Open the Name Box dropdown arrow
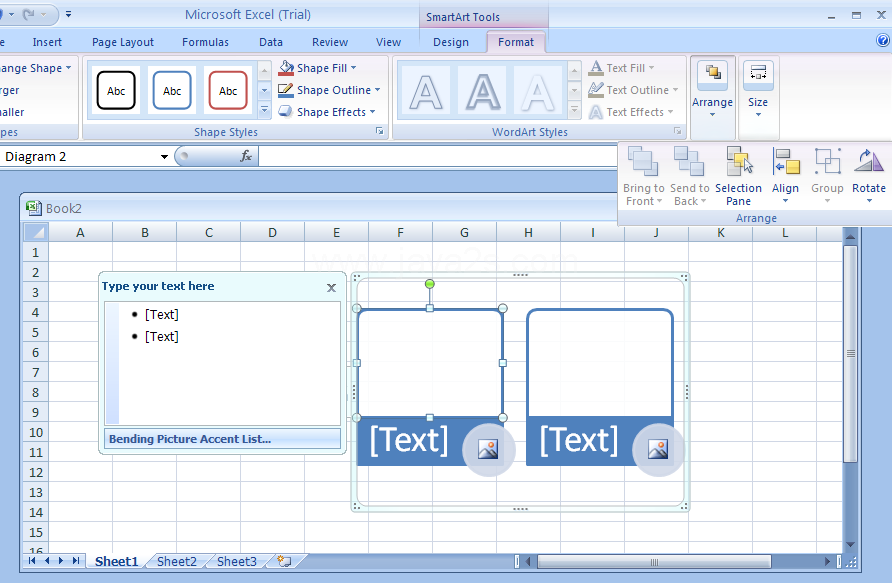 click(164, 156)
